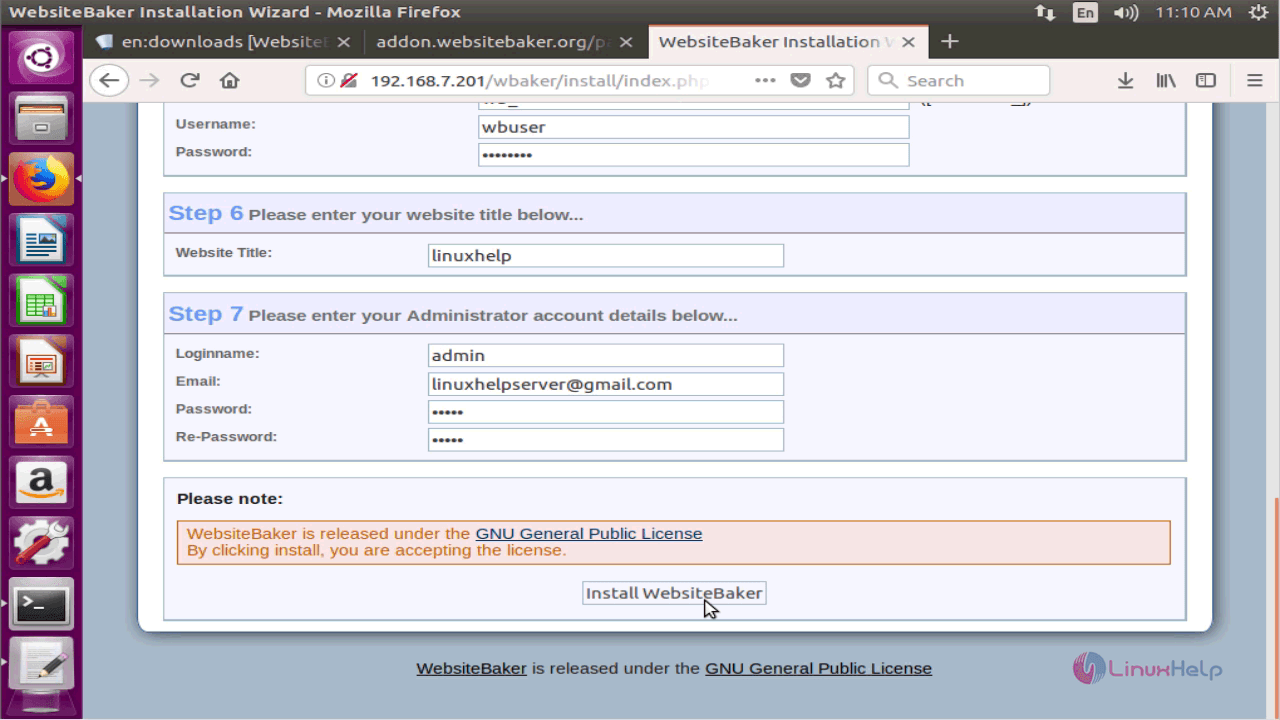Open System Settings from dock
The image size is (1280, 720).
(41, 544)
